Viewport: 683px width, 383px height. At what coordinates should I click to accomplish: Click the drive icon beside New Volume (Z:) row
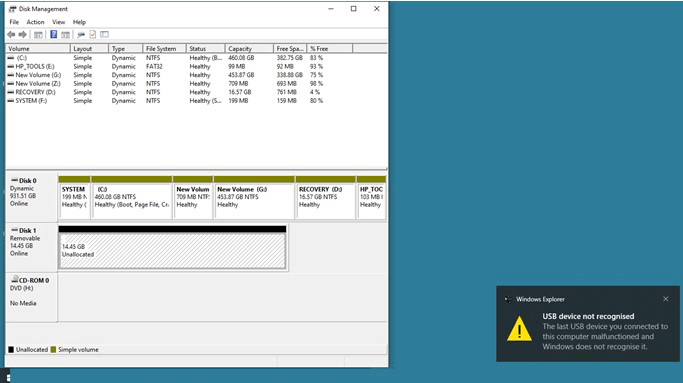(11, 84)
